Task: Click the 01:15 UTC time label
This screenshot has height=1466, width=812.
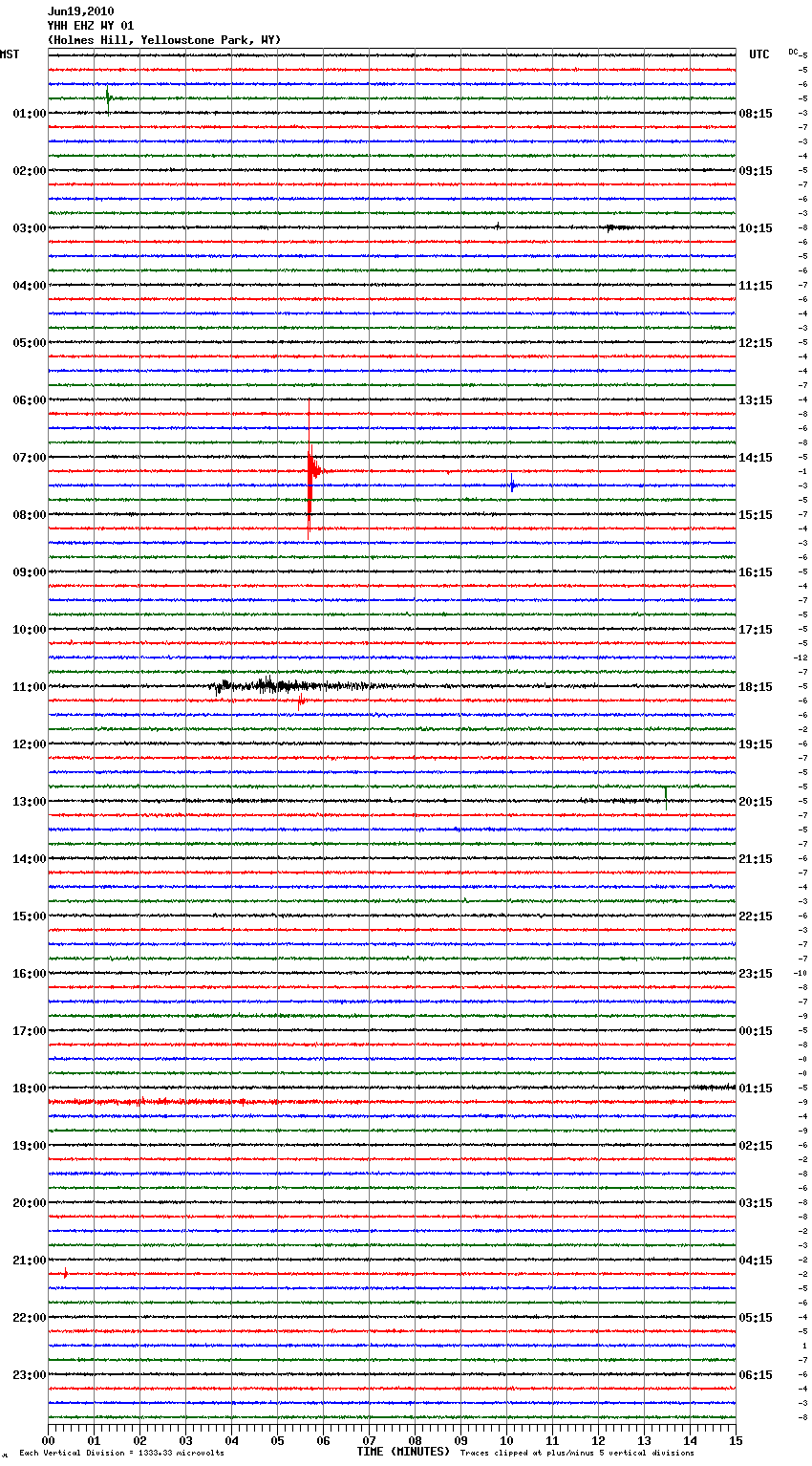Action: click(756, 1089)
